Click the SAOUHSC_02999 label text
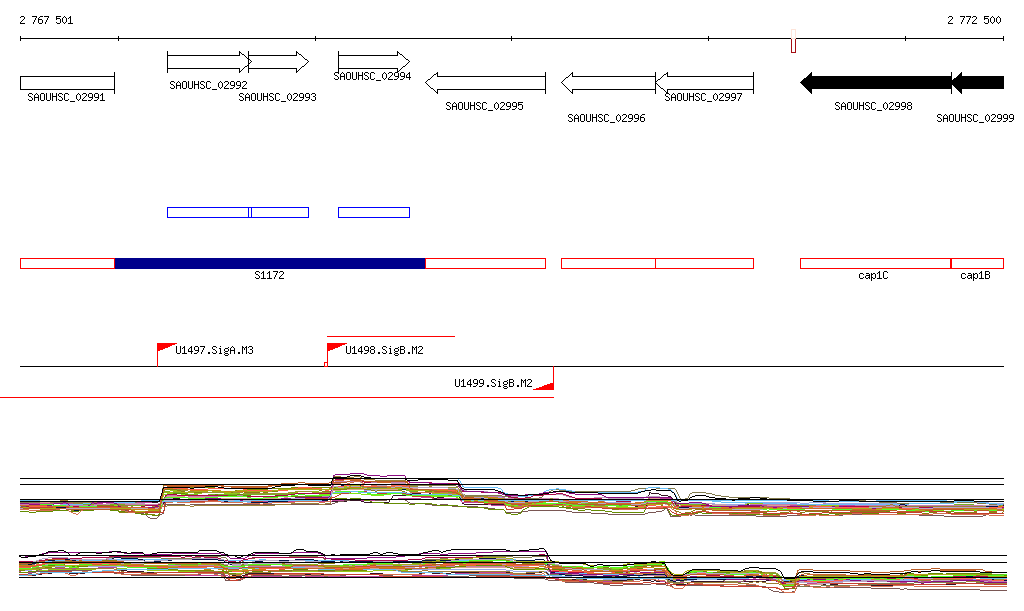Viewport: 1024px width, 611px height. click(x=975, y=118)
